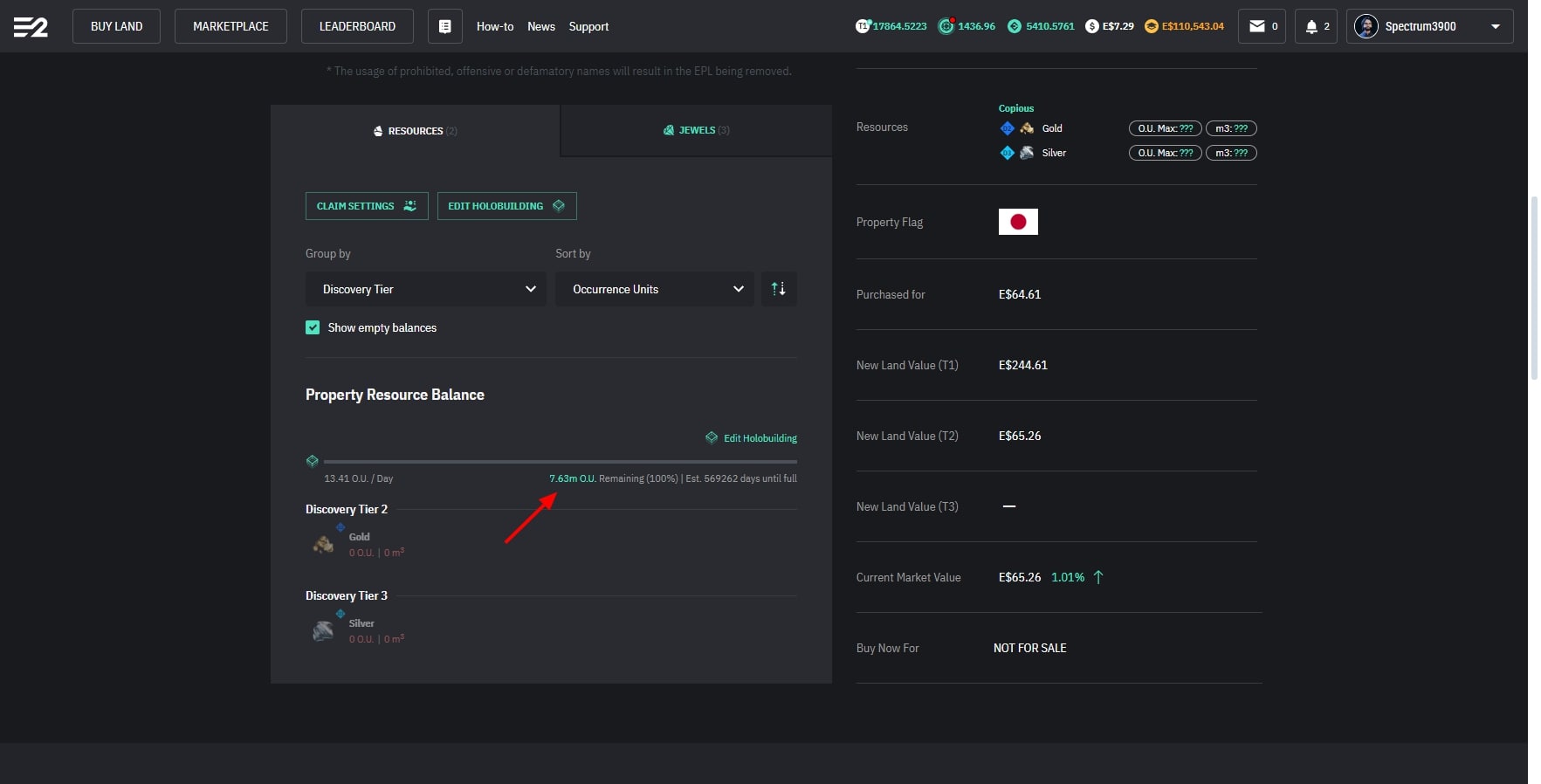Open the Occurrence Units sort dropdown
This screenshot has width=1541, height=784.
tap(654, 289)
